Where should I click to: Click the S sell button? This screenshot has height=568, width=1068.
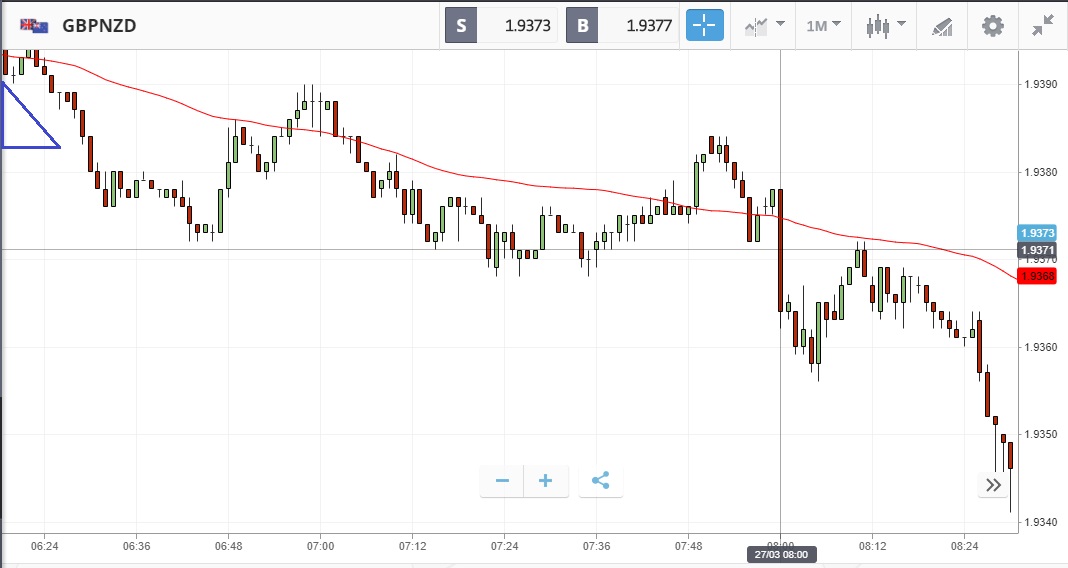pyautogui.click(x=461, y=26)
